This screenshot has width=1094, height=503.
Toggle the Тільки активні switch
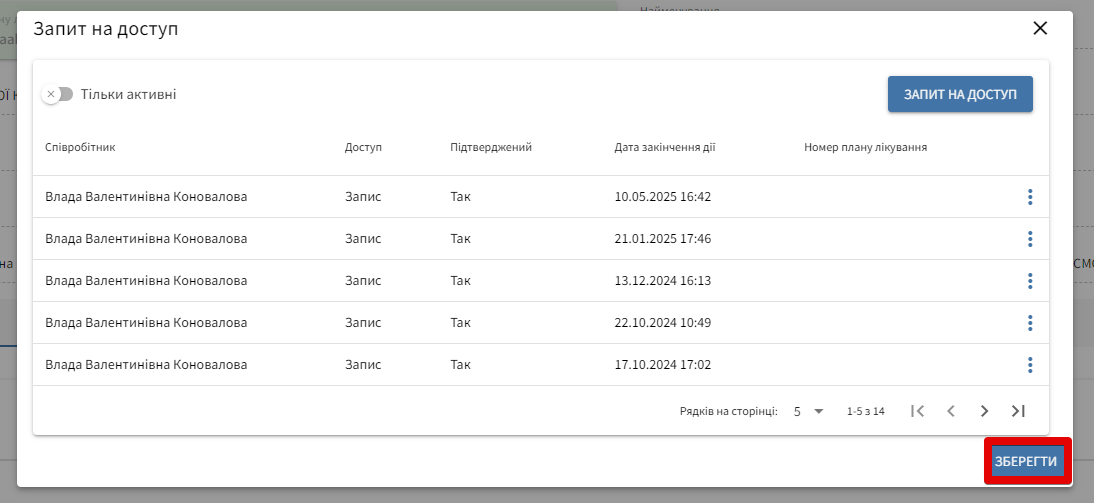pos(58,94)
